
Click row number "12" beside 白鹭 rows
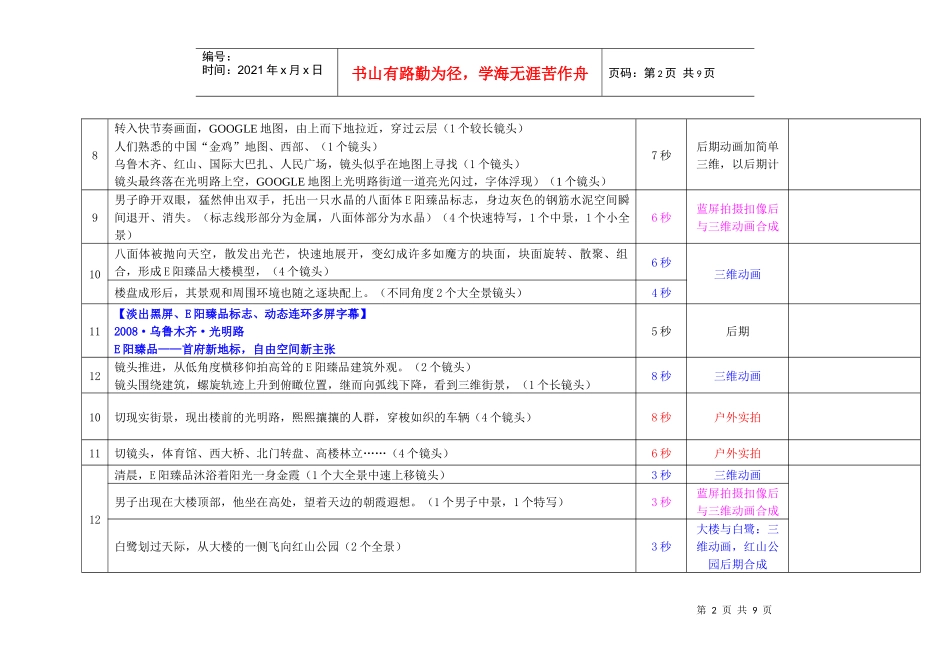click(x=95, y=519)
